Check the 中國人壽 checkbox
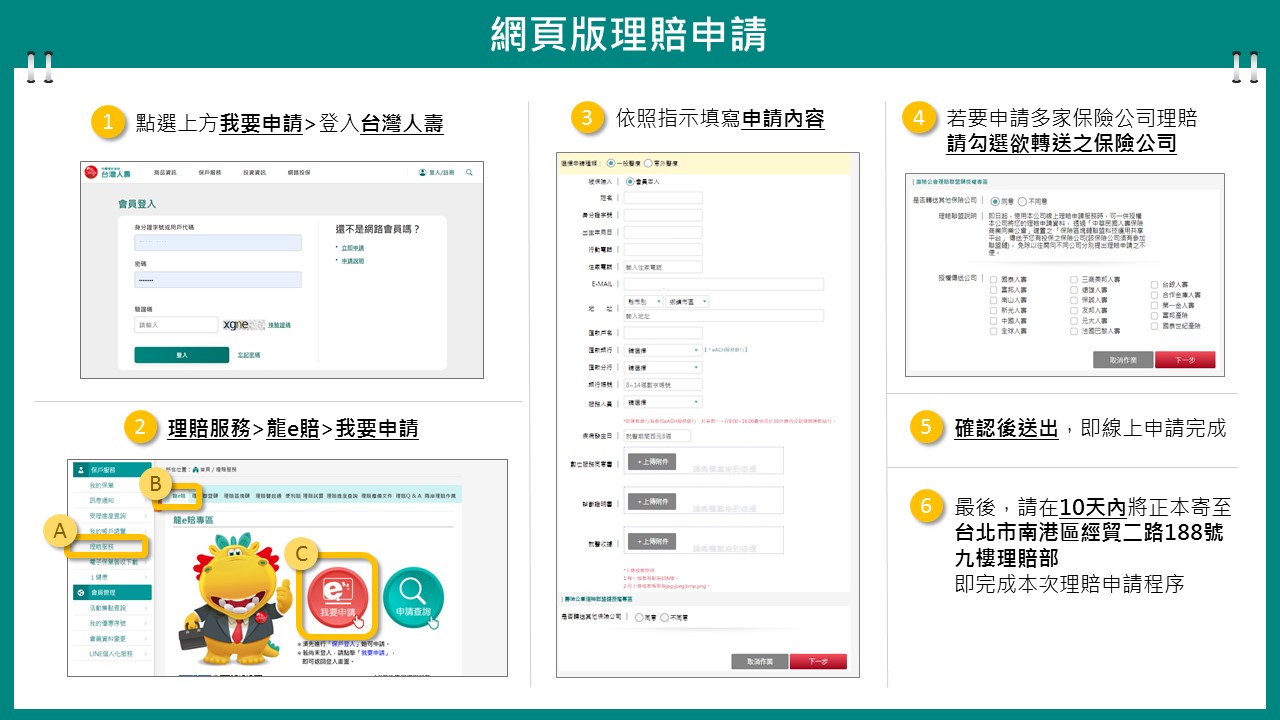The width and height of the screenshot is (1280, 720). [993, 321]
